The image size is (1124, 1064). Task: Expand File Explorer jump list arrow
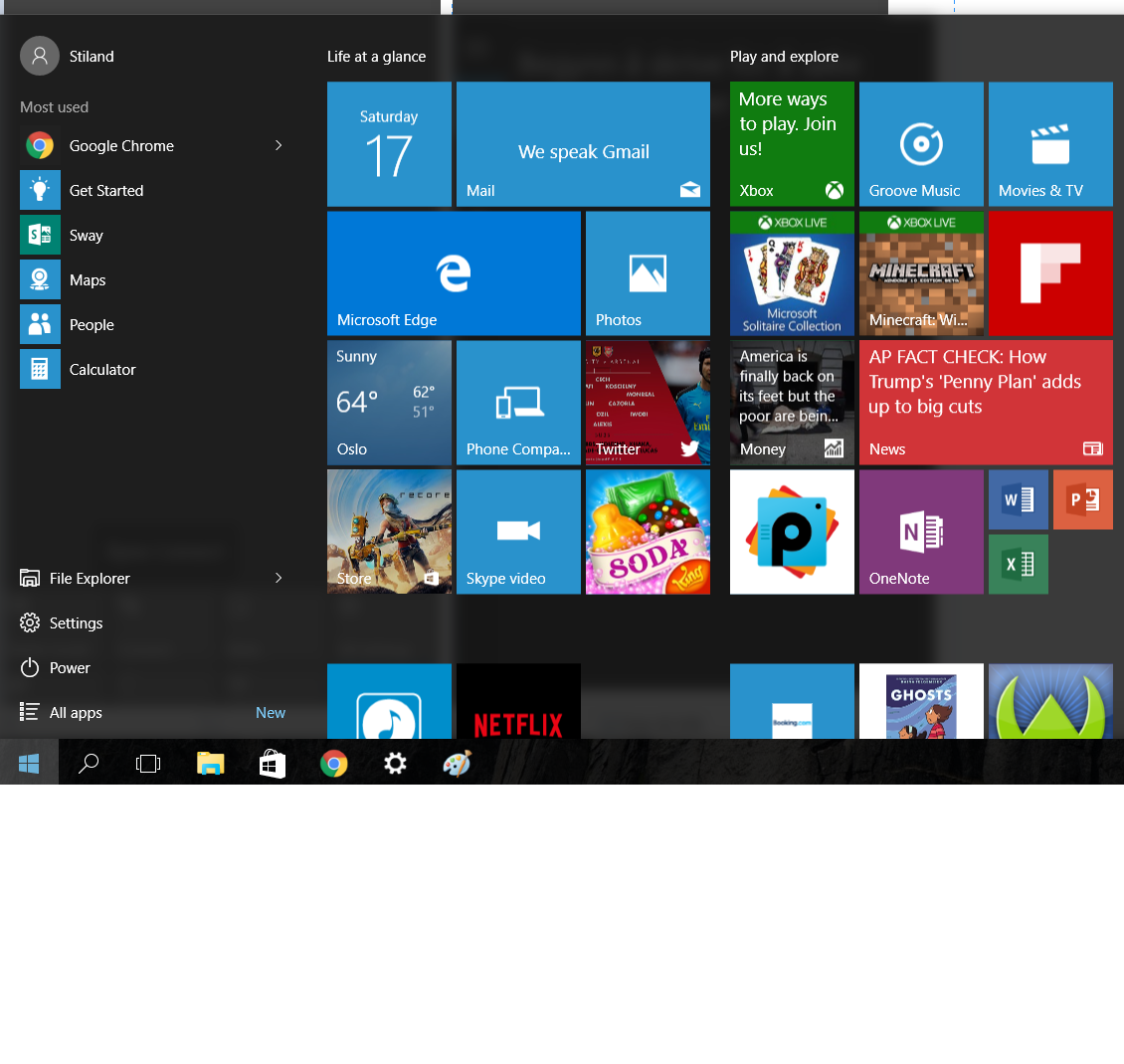[279, 578]
